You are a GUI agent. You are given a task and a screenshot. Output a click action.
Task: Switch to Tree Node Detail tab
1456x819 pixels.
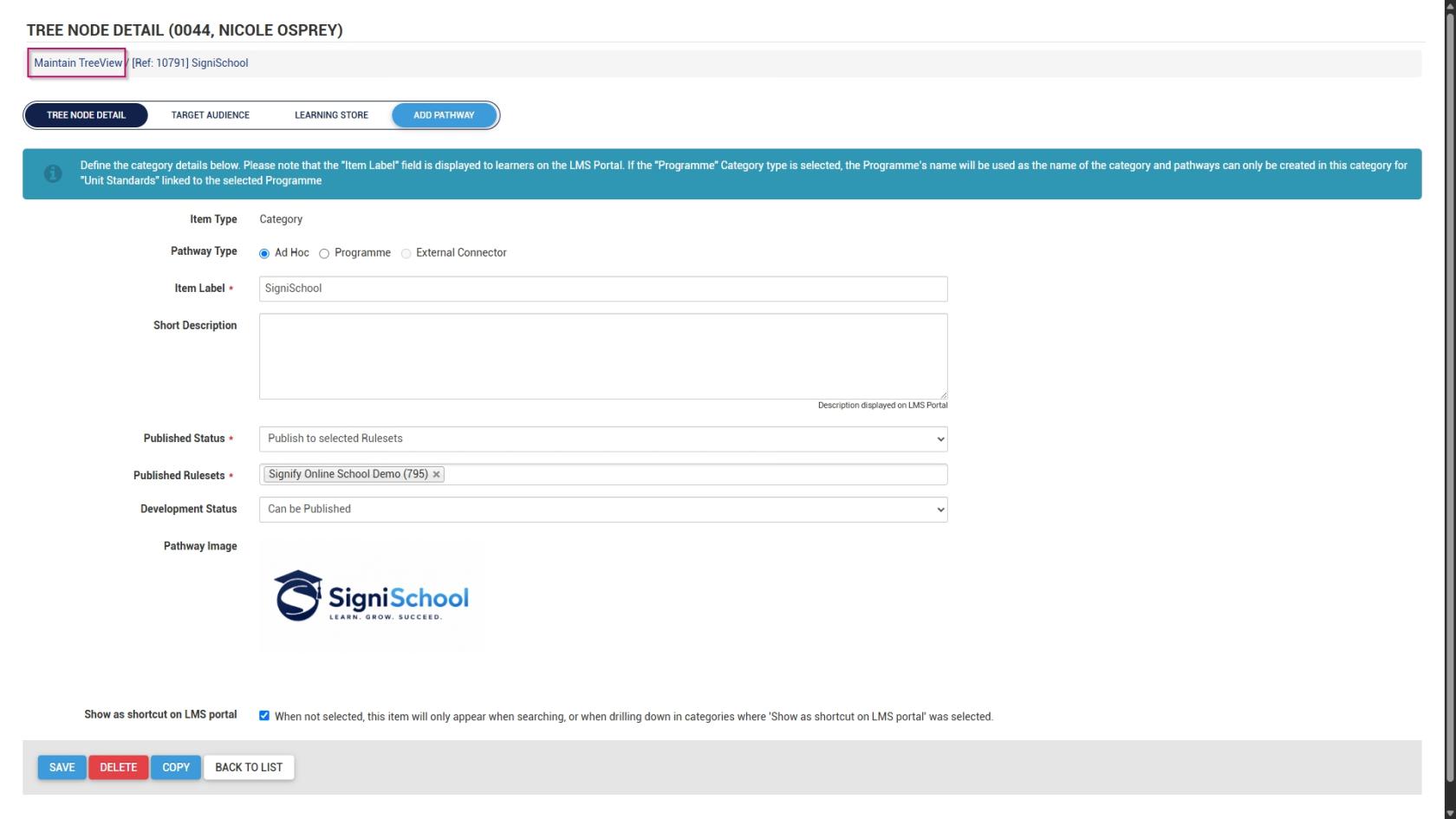(x=86, y=115)
